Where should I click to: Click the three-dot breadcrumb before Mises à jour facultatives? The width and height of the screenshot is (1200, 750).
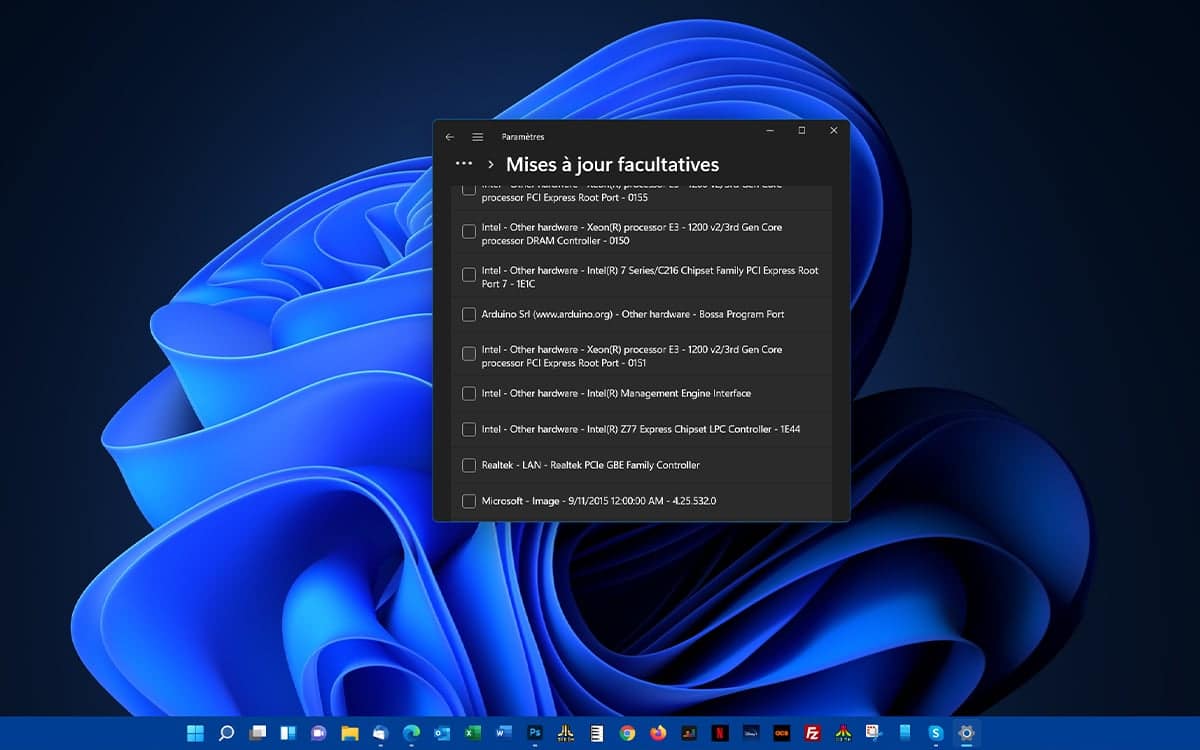[x=463, y=163]
